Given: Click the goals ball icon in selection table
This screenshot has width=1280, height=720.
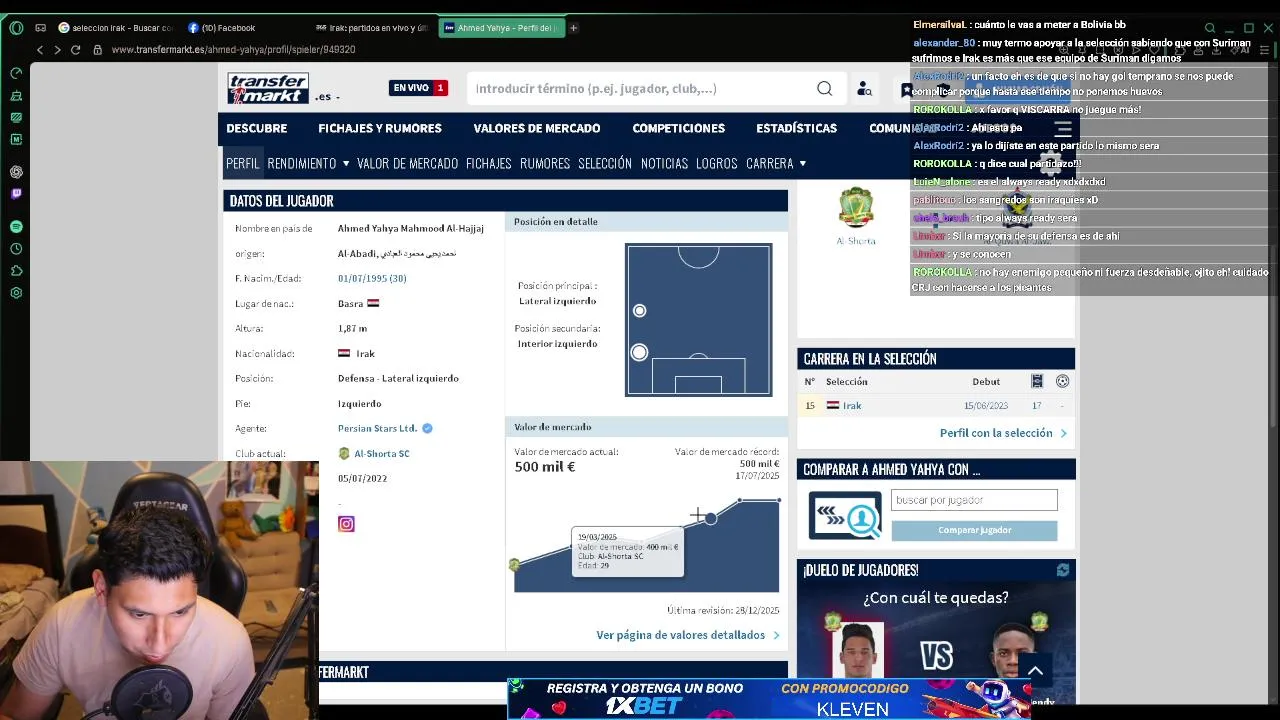Looking at the screenshot, I should coord(1062,381).
